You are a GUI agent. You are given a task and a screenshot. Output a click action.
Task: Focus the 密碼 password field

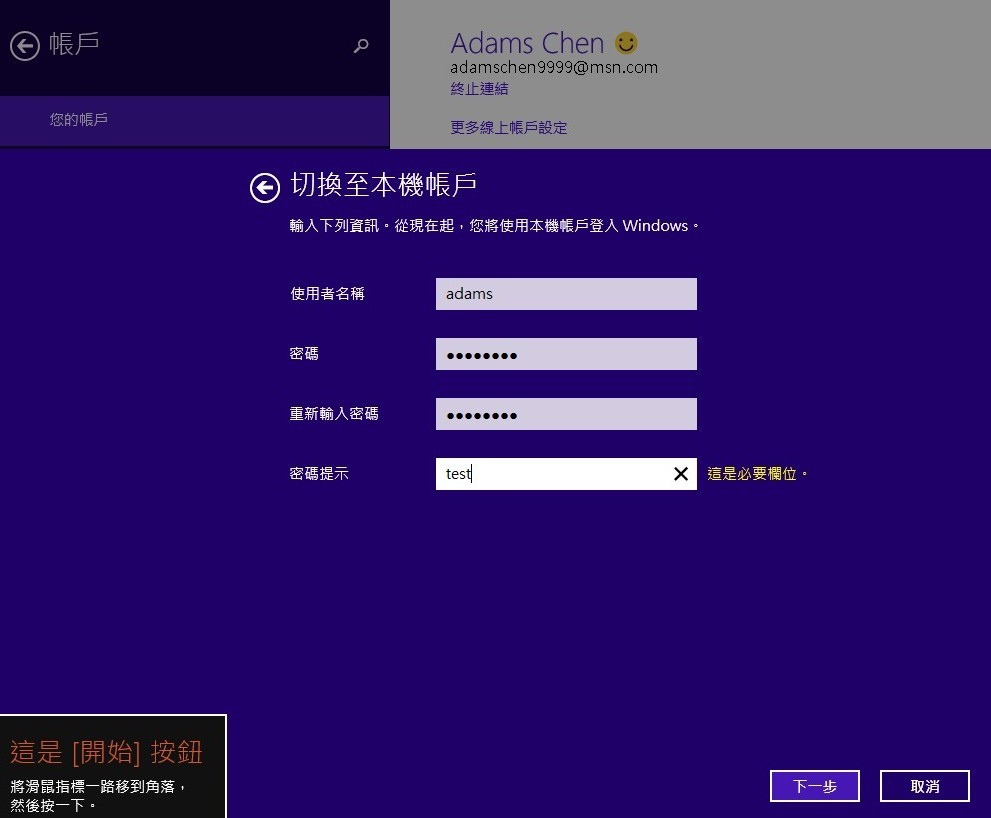566,354
